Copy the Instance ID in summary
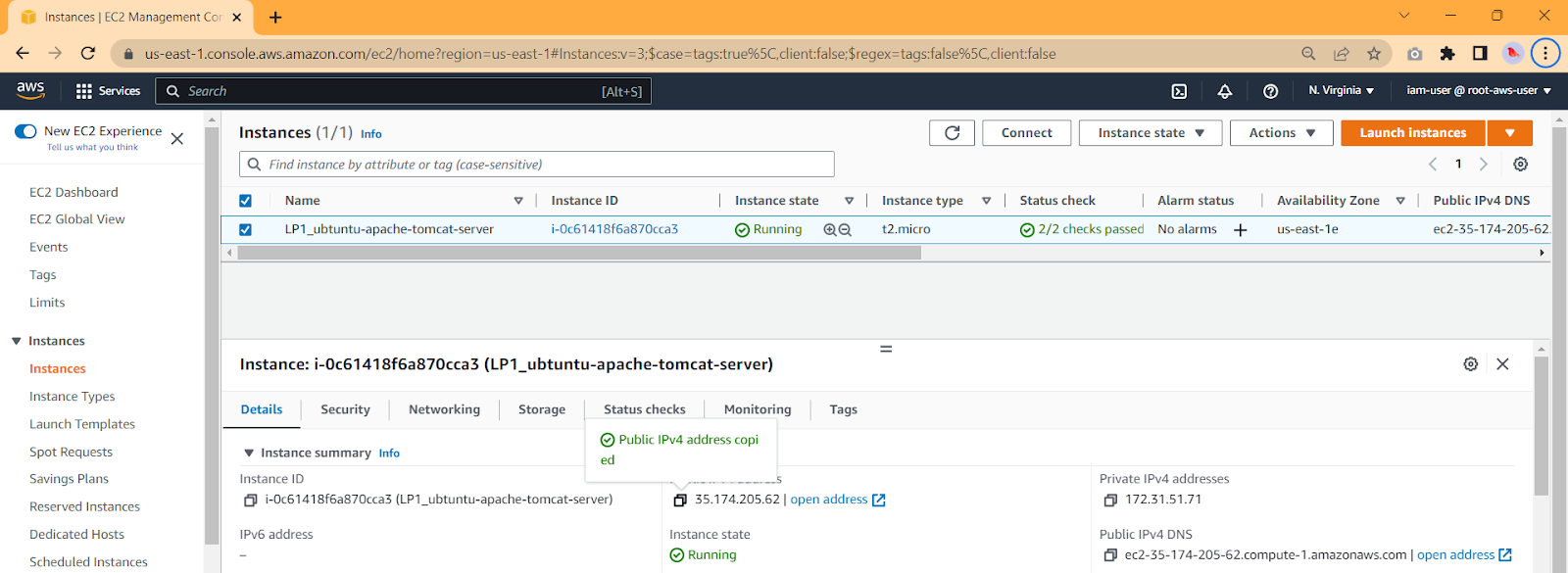Screen dimensions: 1568x573 250,501
